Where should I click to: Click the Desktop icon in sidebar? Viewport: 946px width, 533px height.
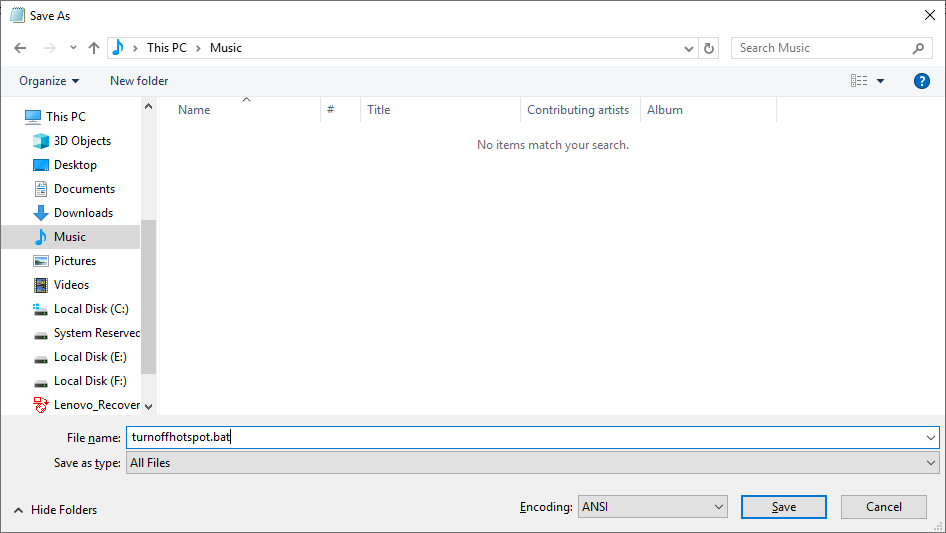(41, 165)
